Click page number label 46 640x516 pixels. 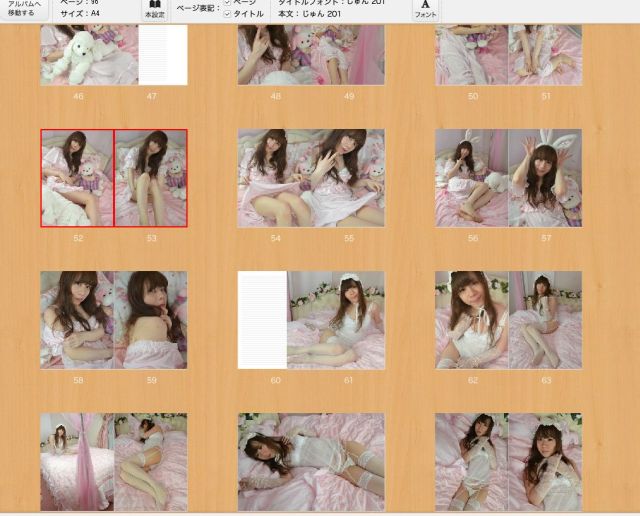[78, 96]
